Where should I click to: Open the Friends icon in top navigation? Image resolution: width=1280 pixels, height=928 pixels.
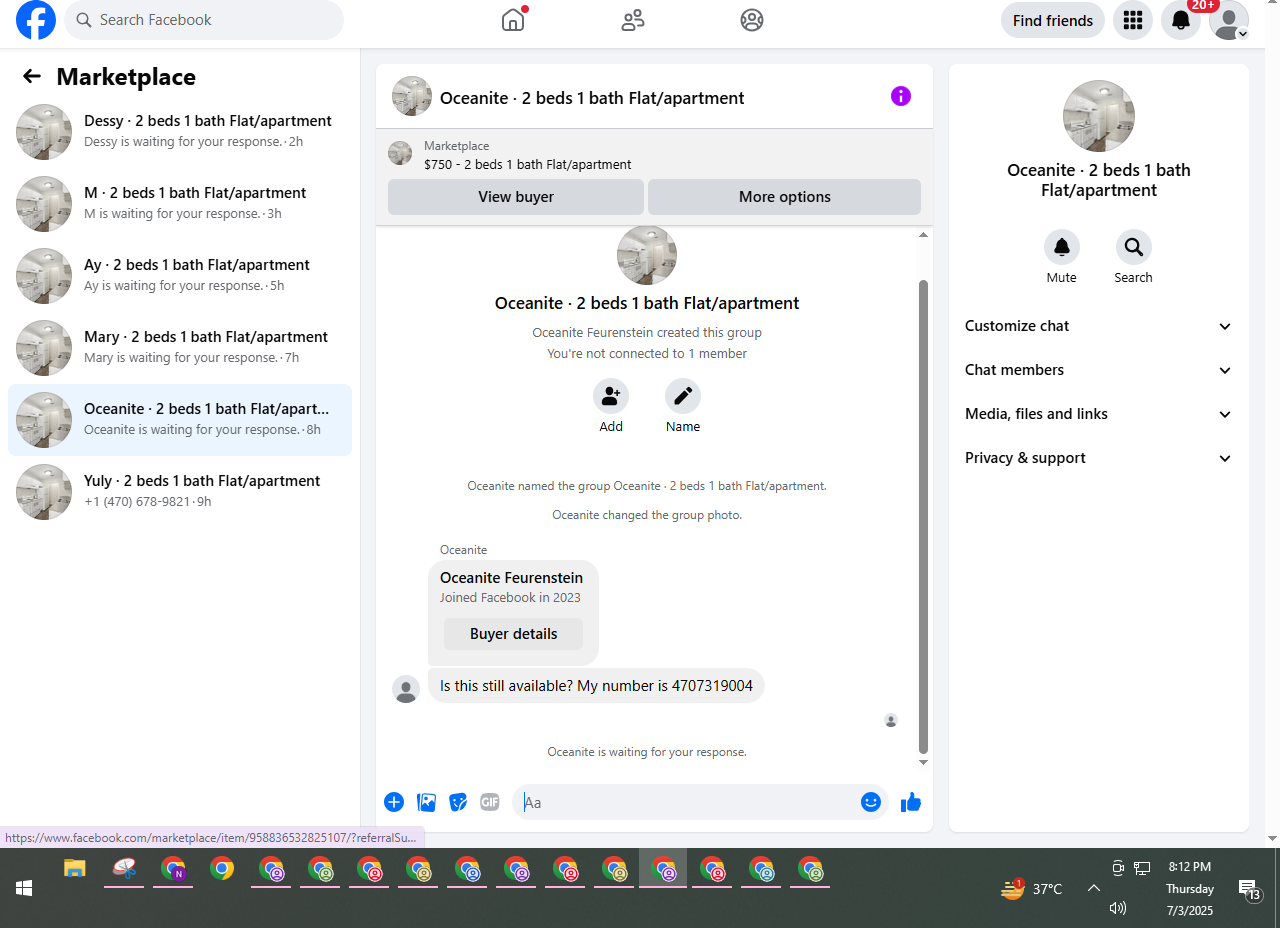[x=632, y=20]
